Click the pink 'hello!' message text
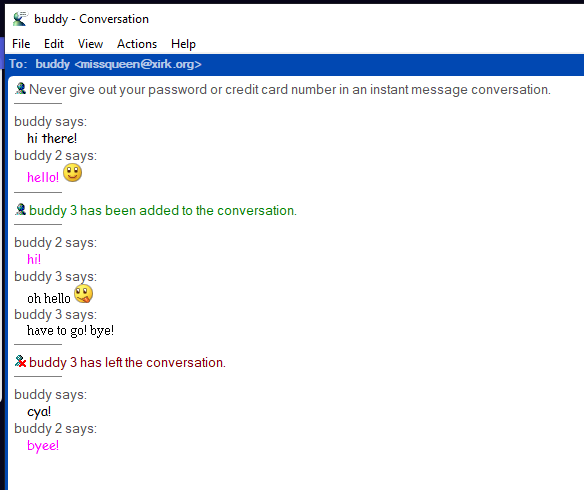Viewport: 584px width, 490px height. [43, 177]
